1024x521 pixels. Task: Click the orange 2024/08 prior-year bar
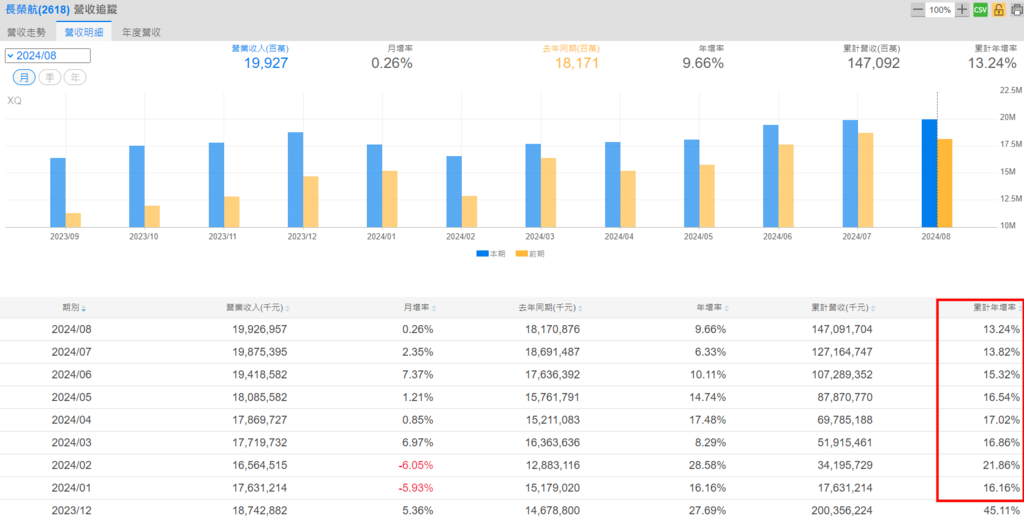(944, 183)
